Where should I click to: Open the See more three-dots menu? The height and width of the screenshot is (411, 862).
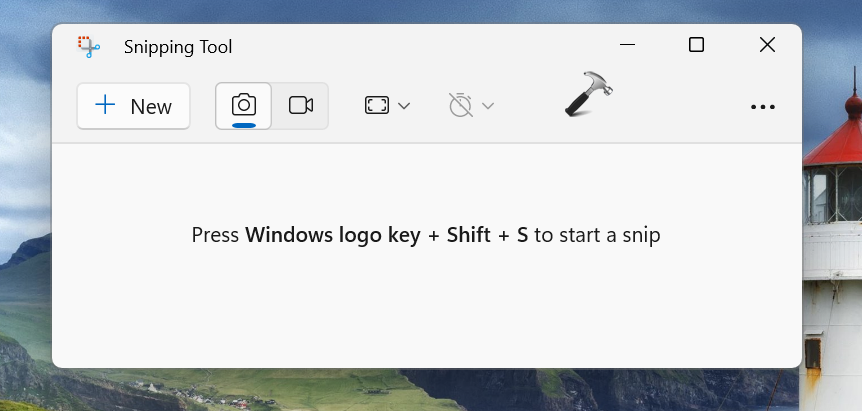tap(762, 107)
